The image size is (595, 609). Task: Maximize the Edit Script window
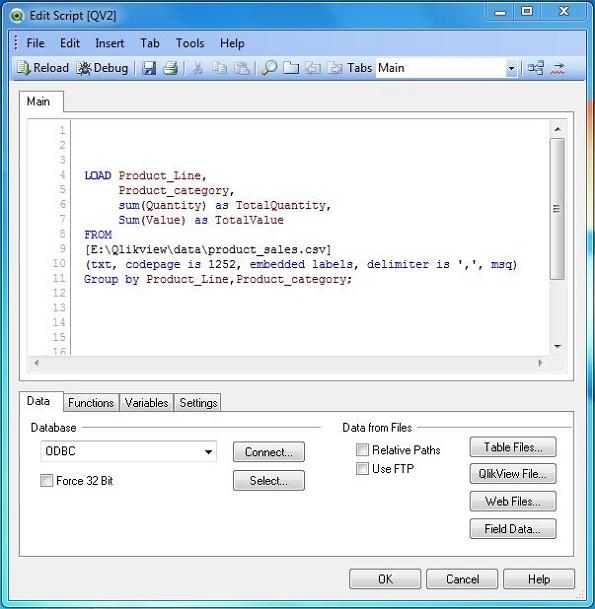click(527, 12)
